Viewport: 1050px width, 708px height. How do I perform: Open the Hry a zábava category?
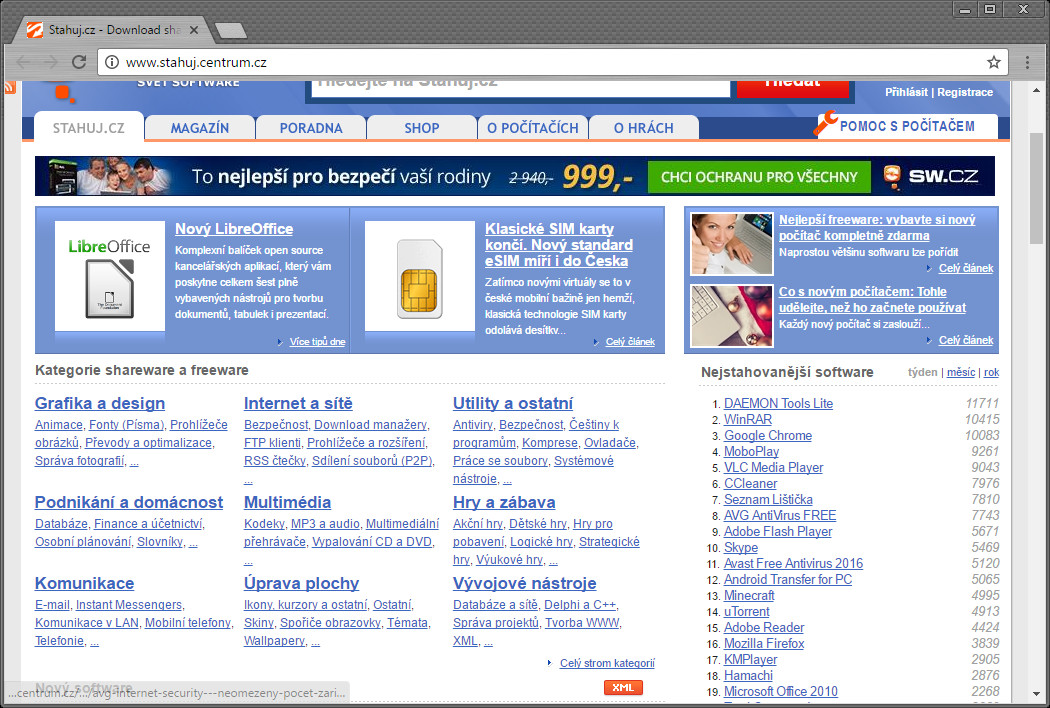pyautogui.click(x=504, y=502)
